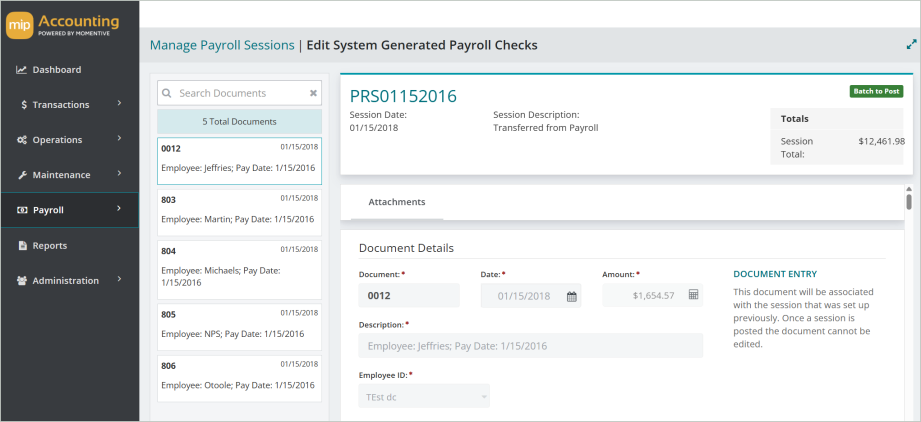Open the Employee ID dropdown
Image resolution: width=921 pixels, height=422 pixels.
pyautogui.click(x=425, y=397)
